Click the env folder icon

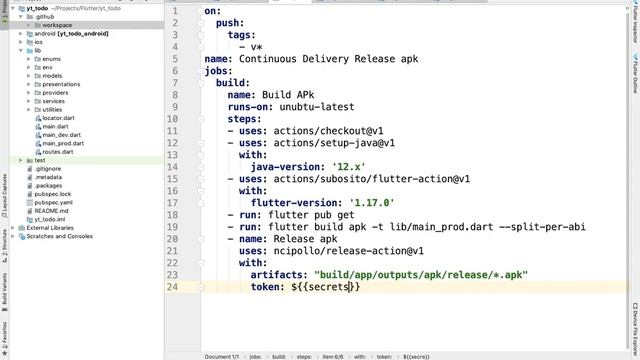(38, 67)
